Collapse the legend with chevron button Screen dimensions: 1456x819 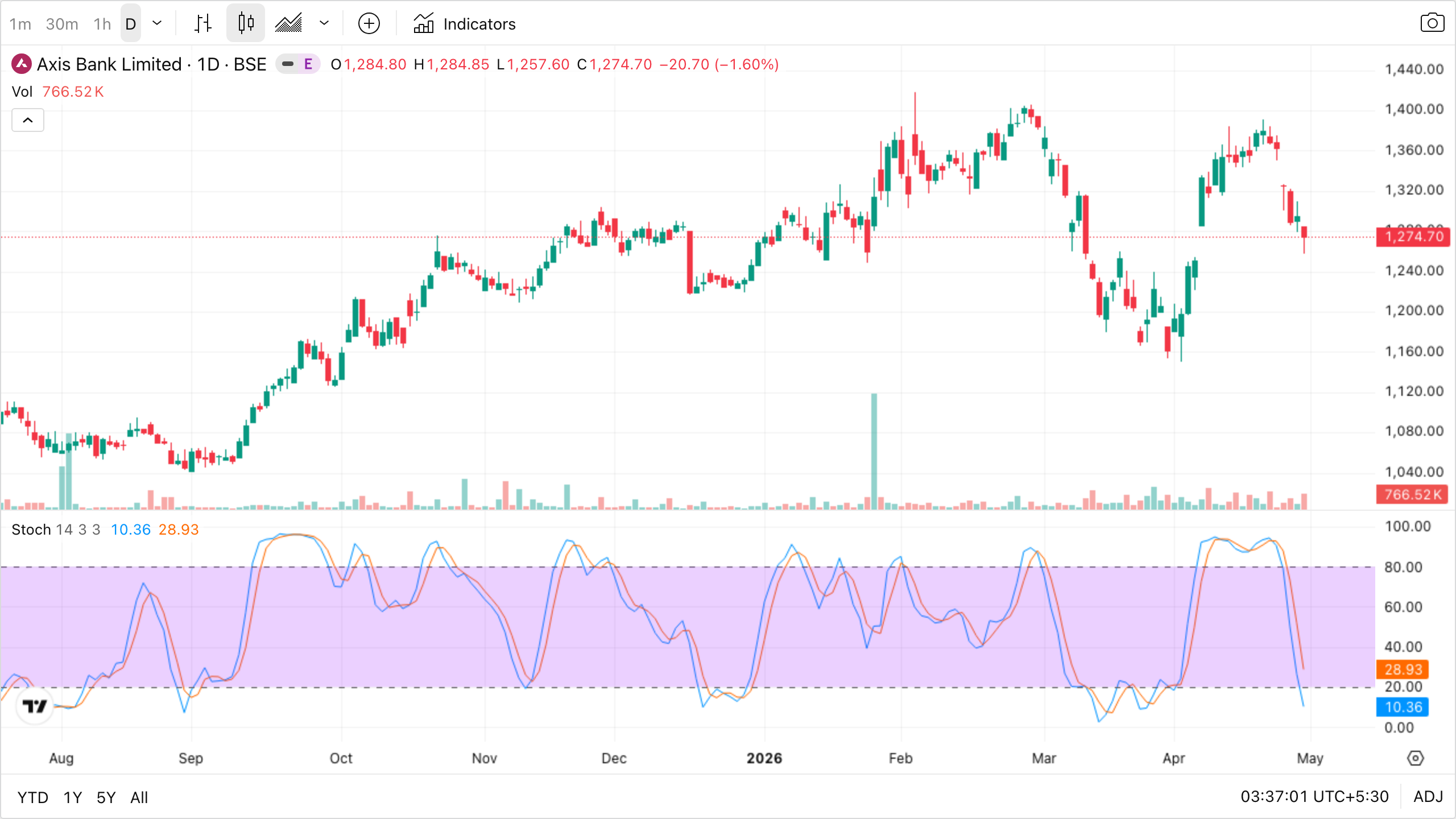28,120
